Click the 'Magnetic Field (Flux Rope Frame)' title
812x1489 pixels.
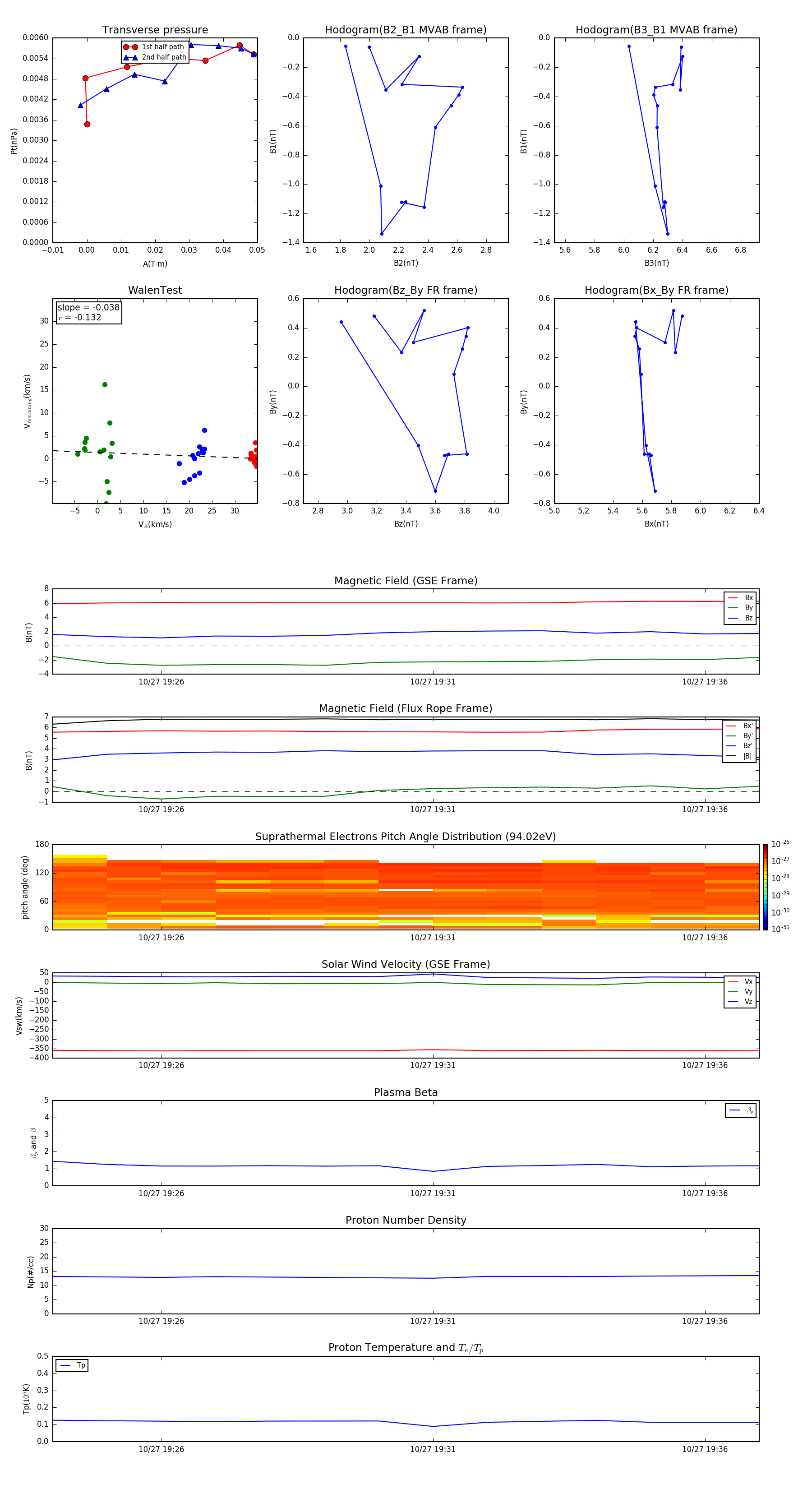pos(406,709)
